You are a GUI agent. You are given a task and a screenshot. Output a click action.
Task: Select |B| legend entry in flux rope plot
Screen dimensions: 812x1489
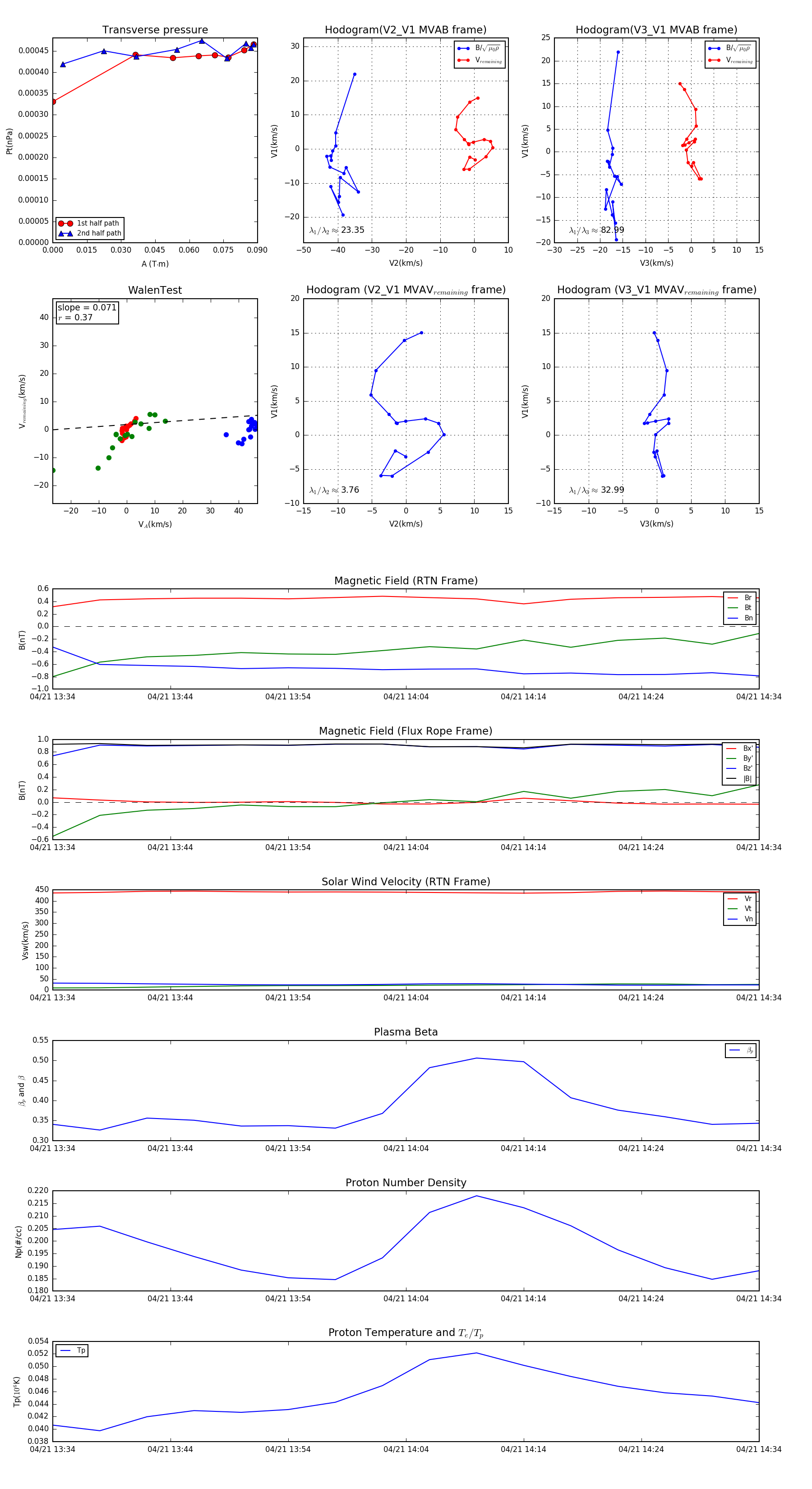739,779
